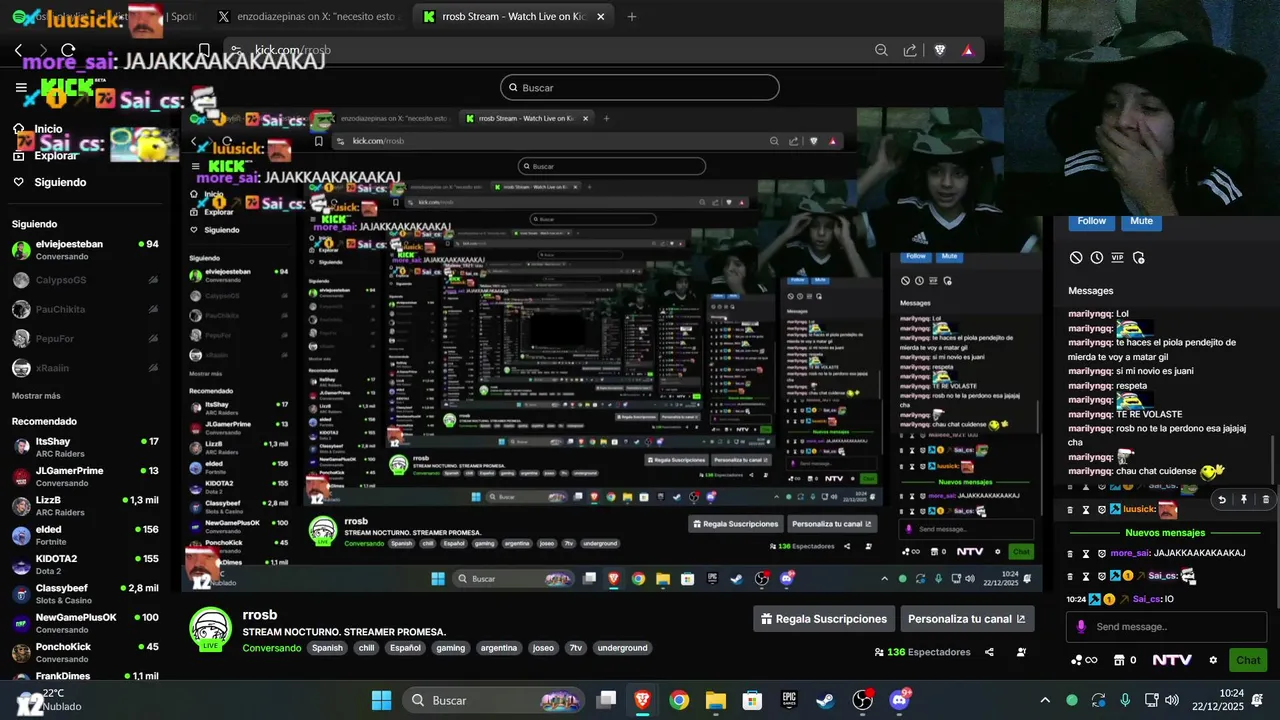Open File Explorer from the taskbar
The height and width of the screenshot is (720, 1280).
716,700
